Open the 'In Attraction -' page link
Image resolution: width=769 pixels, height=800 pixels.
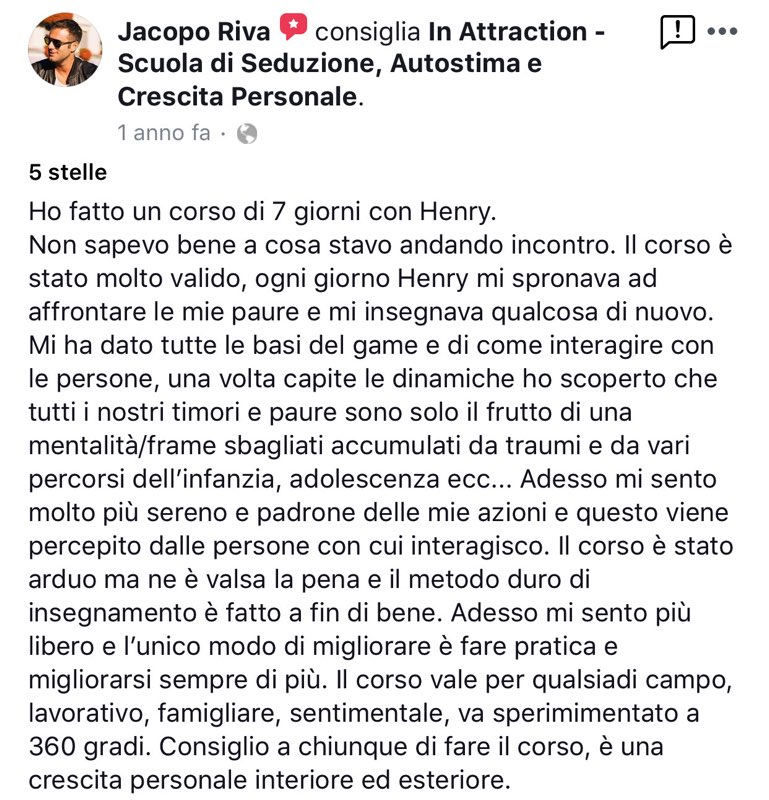[x=517, y=32]
